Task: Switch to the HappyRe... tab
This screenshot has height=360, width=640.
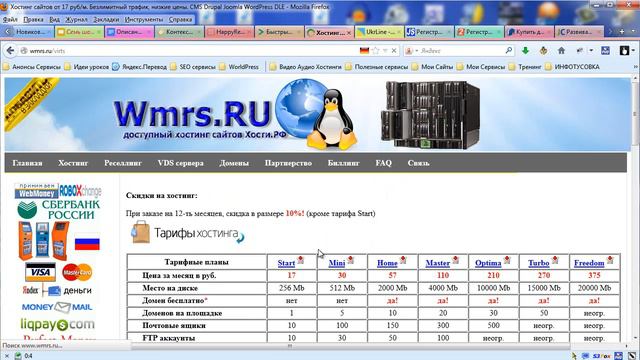Action: (229, 32)
